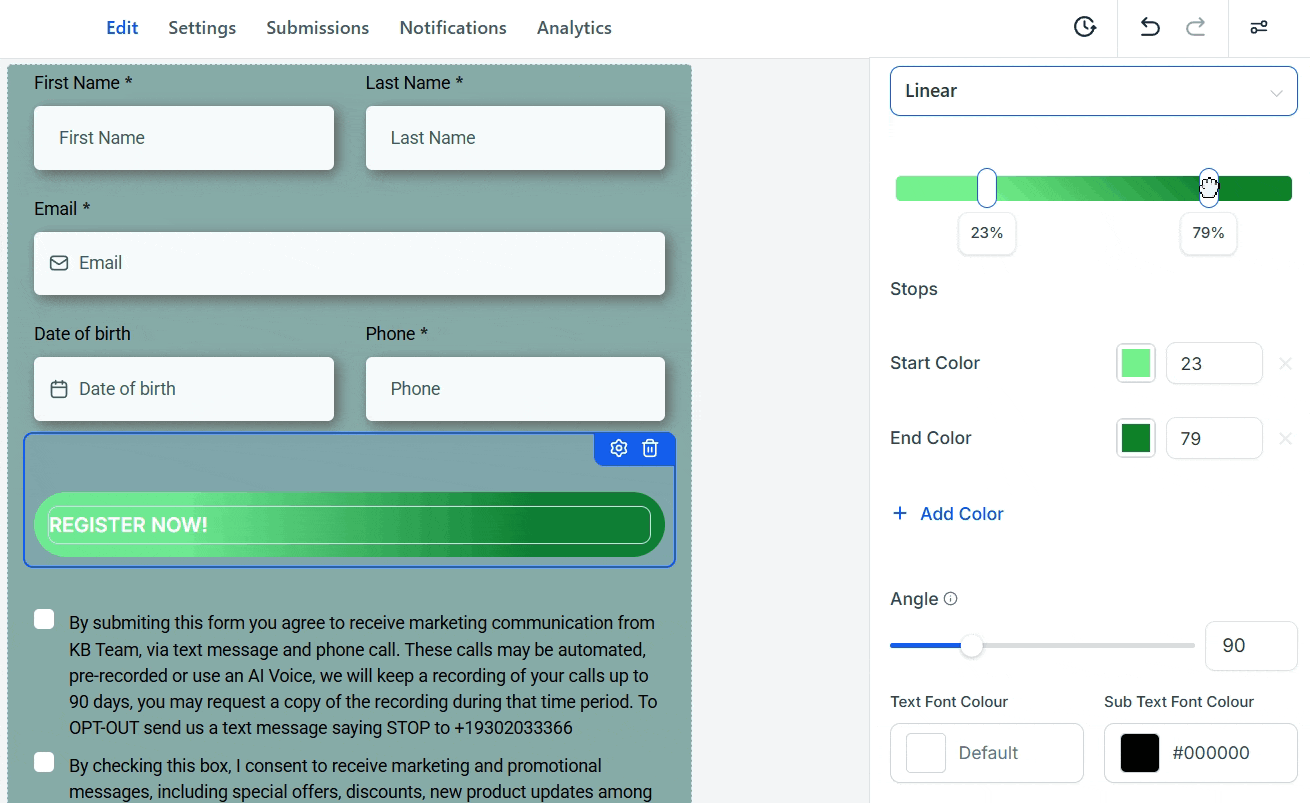Viewport: 1310px width, 803px height.
Task: Open the Linear gradient type dropdown
Action: pos(1094,91)
